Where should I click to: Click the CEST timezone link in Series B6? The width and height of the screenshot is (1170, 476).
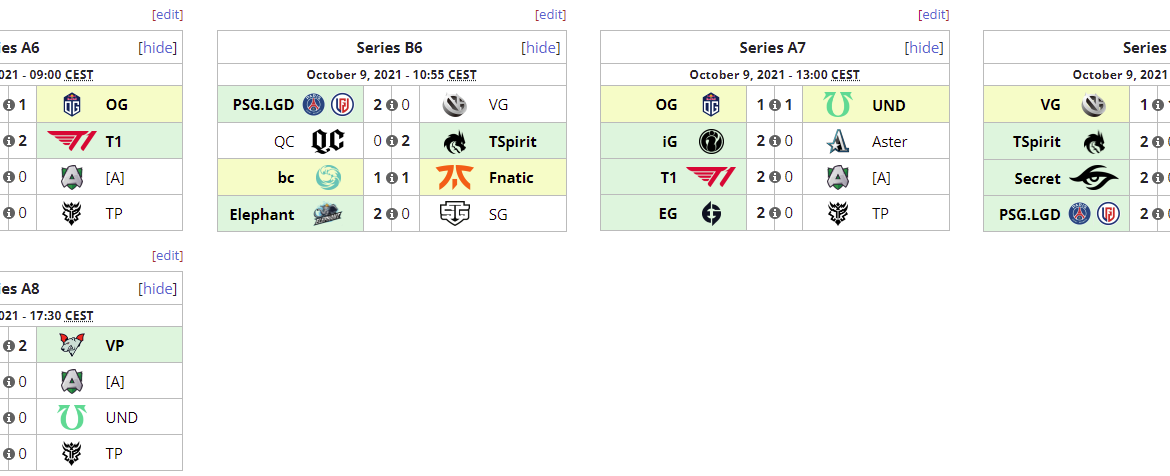coord(462,74)
